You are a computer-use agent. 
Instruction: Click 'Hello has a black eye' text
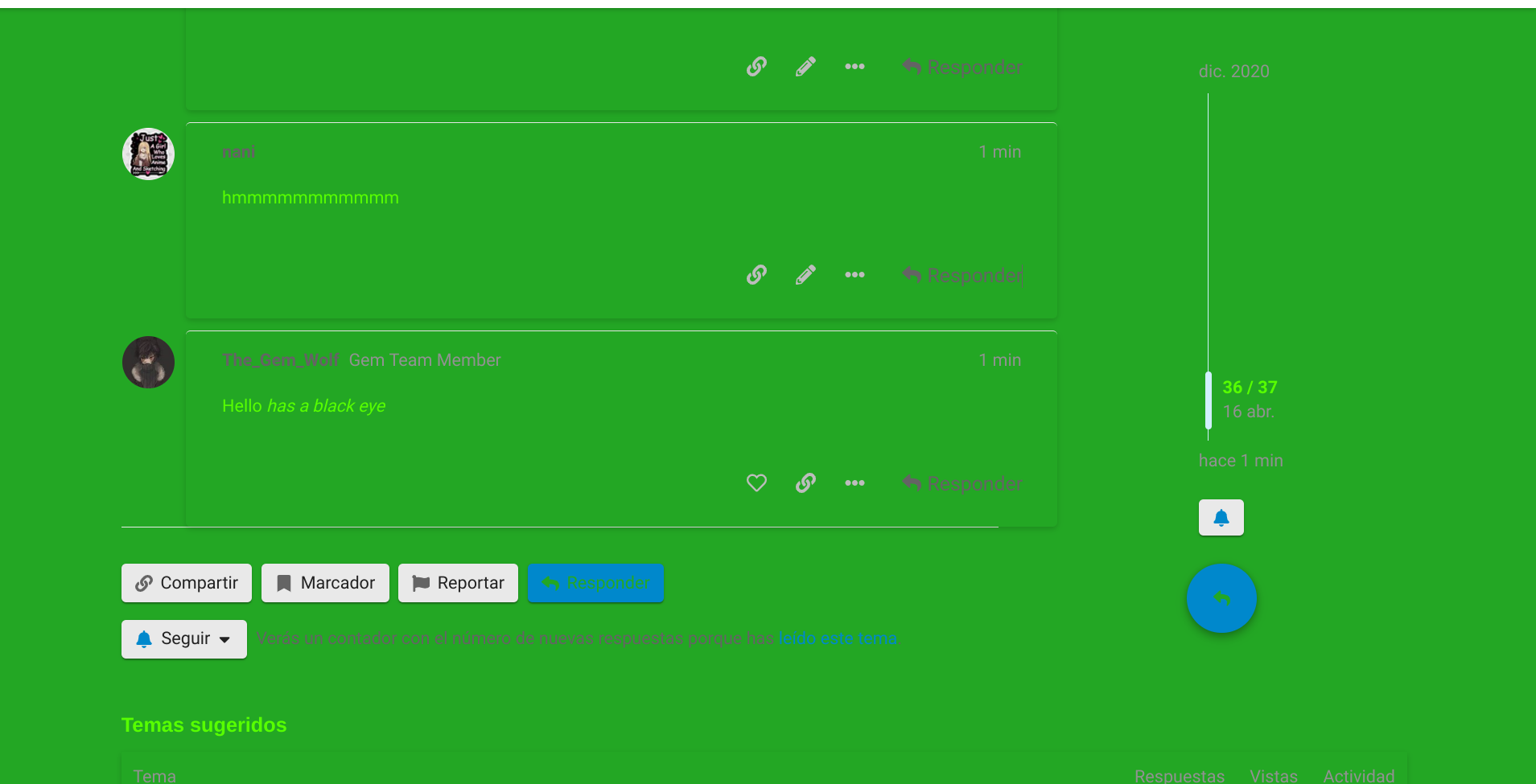pyautogui.click(x=303, y=406)
